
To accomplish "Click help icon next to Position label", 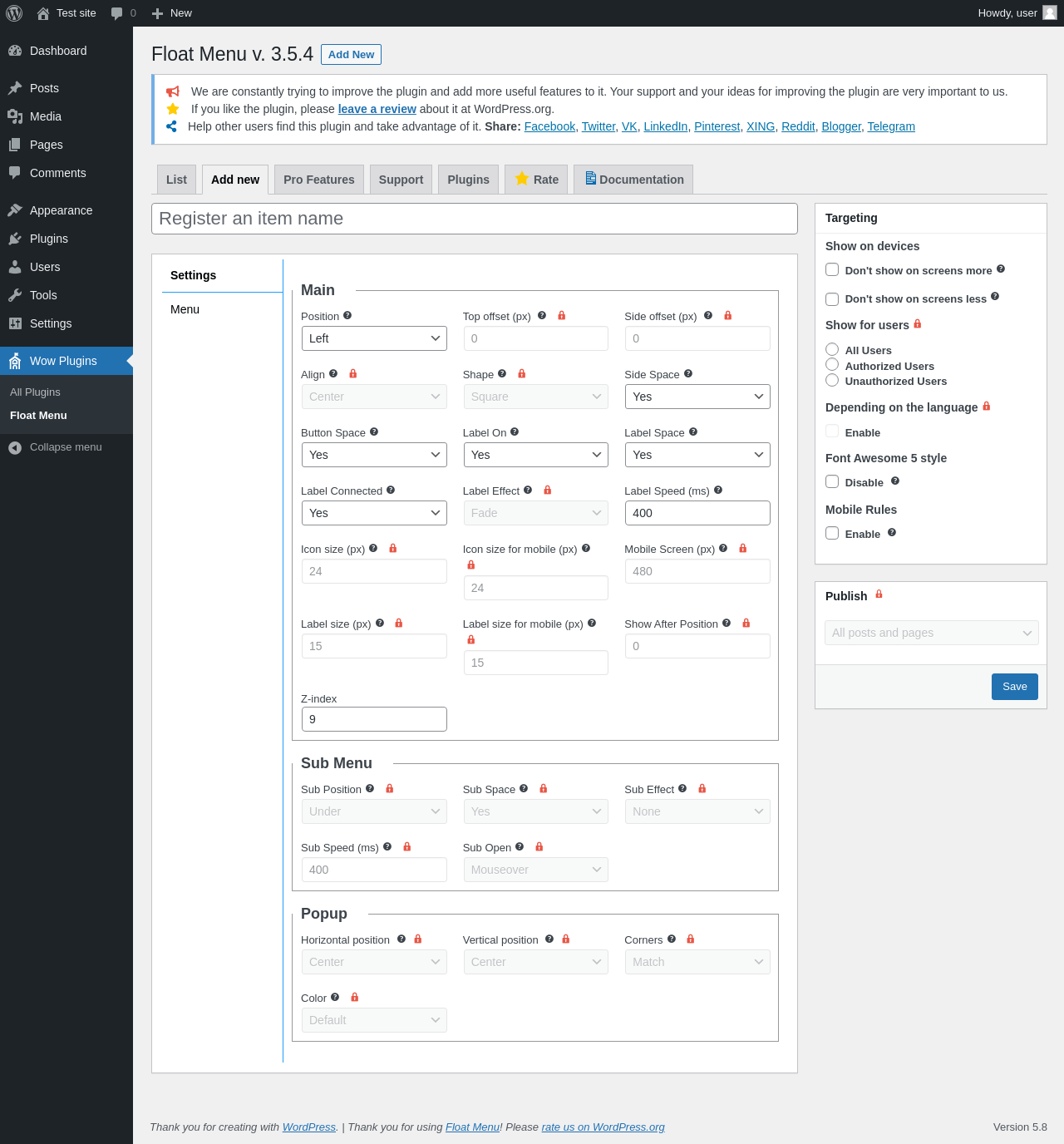I will tap(347, 315).
